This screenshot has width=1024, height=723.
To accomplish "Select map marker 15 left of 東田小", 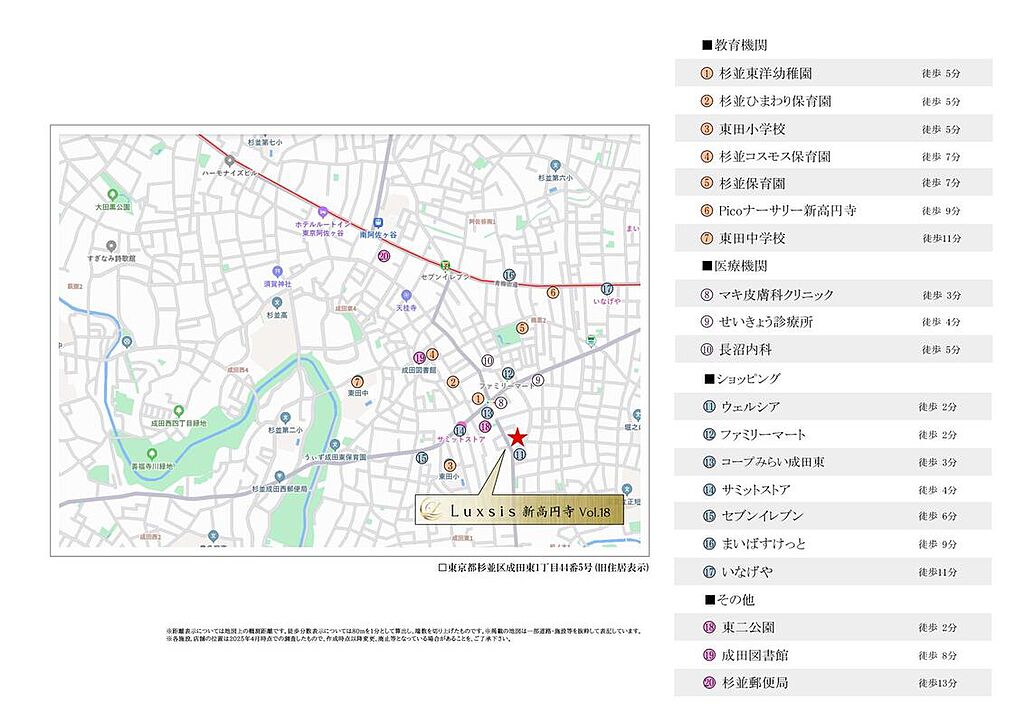I will 422,458.
